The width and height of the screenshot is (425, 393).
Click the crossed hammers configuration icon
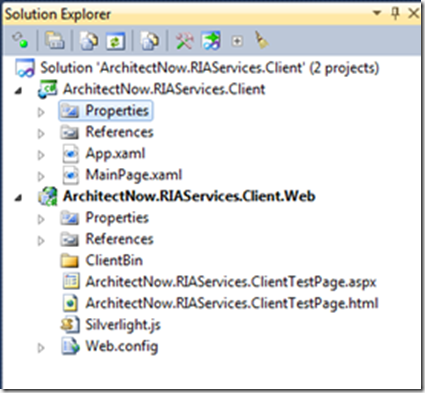coord(184,41)
